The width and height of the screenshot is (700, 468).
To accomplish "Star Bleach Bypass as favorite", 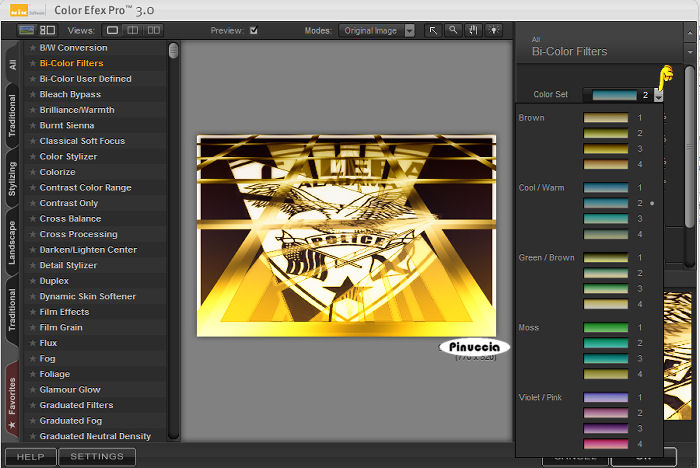I will [x=33, y=94].
